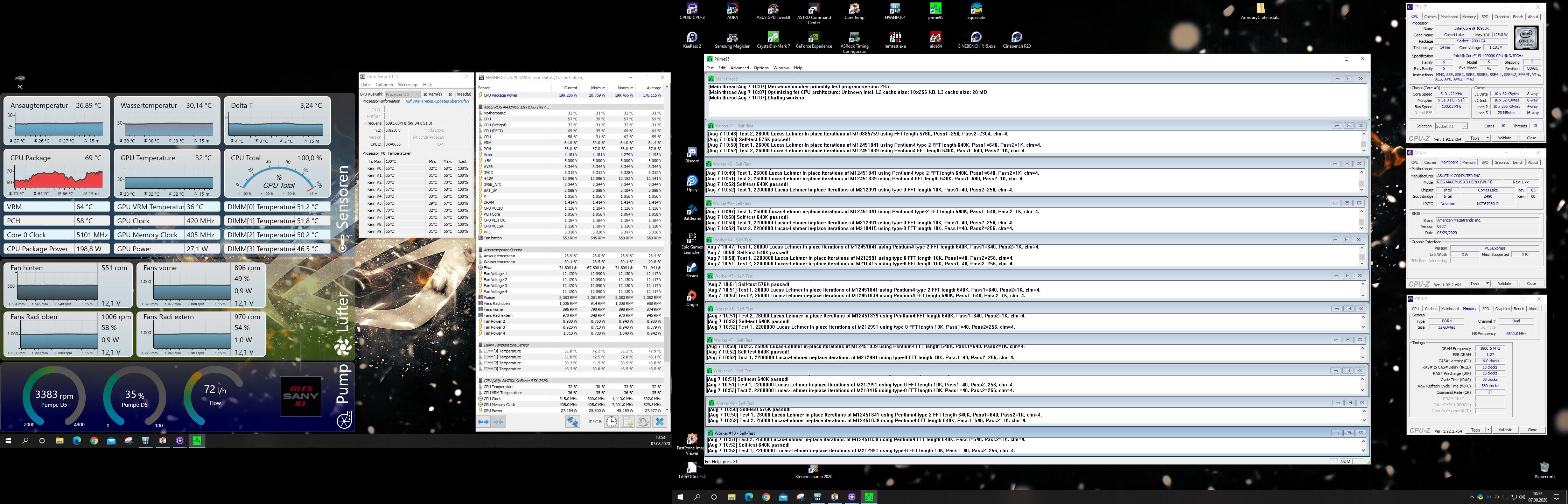Viewport: 1568px width, 504px height.
Task: Open ASTRO Command Center desktop icon
Action: 814,13
